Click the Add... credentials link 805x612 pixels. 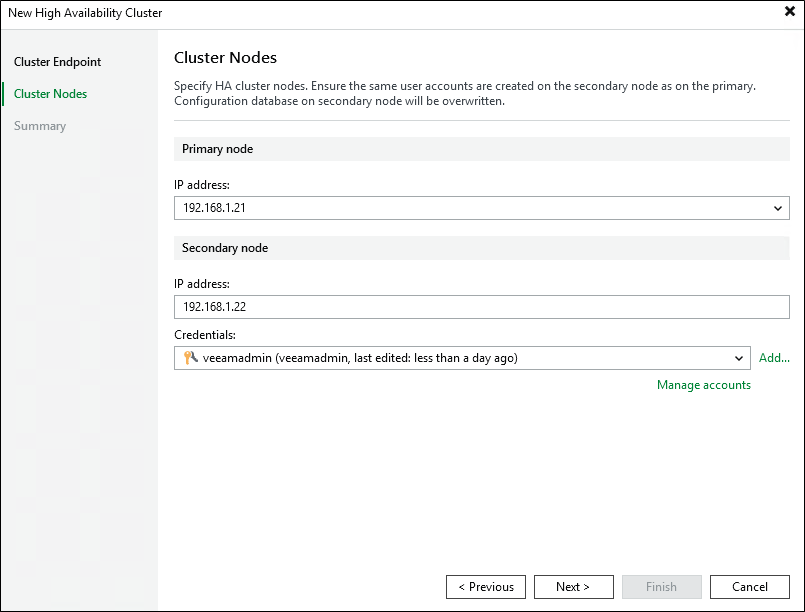click(x=774, y=358)
